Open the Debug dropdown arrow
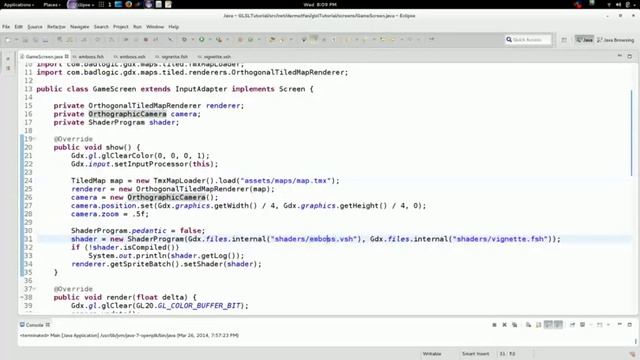 (192, 40)
